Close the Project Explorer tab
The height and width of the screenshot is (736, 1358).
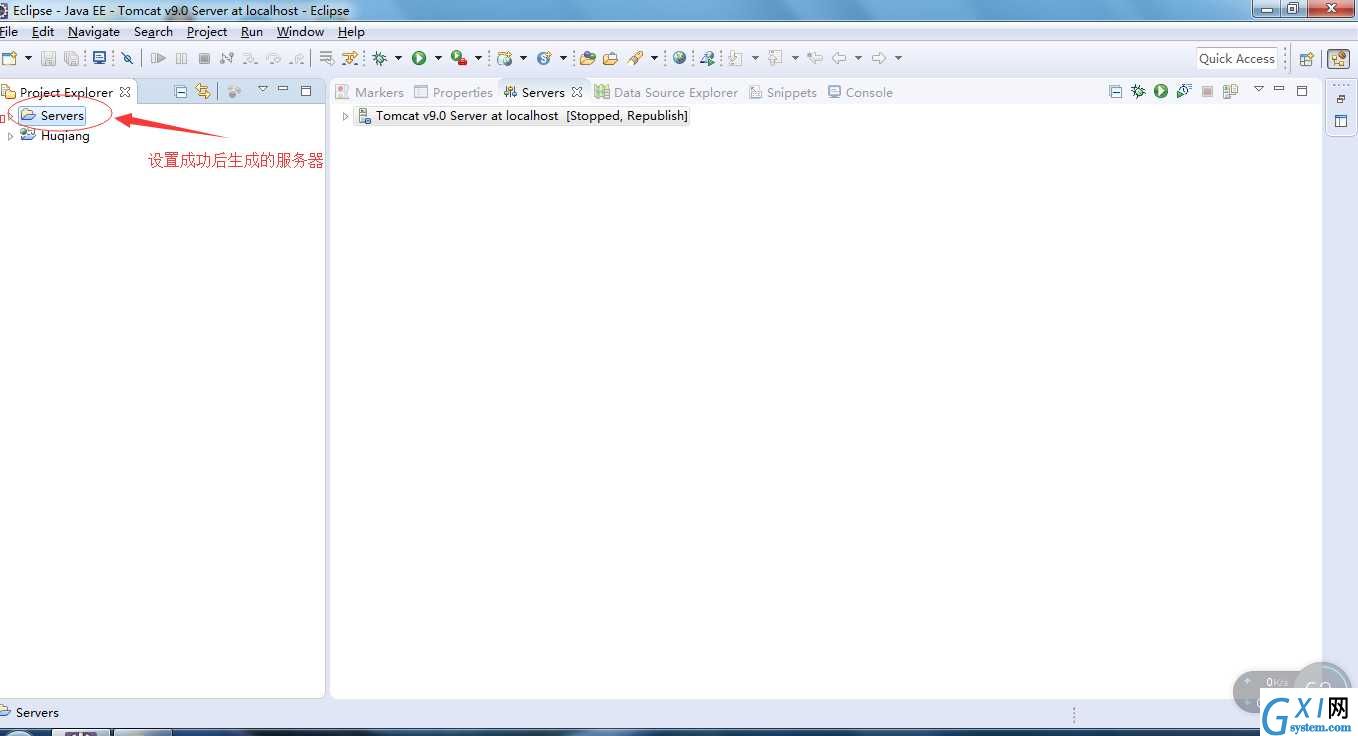point(125,92)
